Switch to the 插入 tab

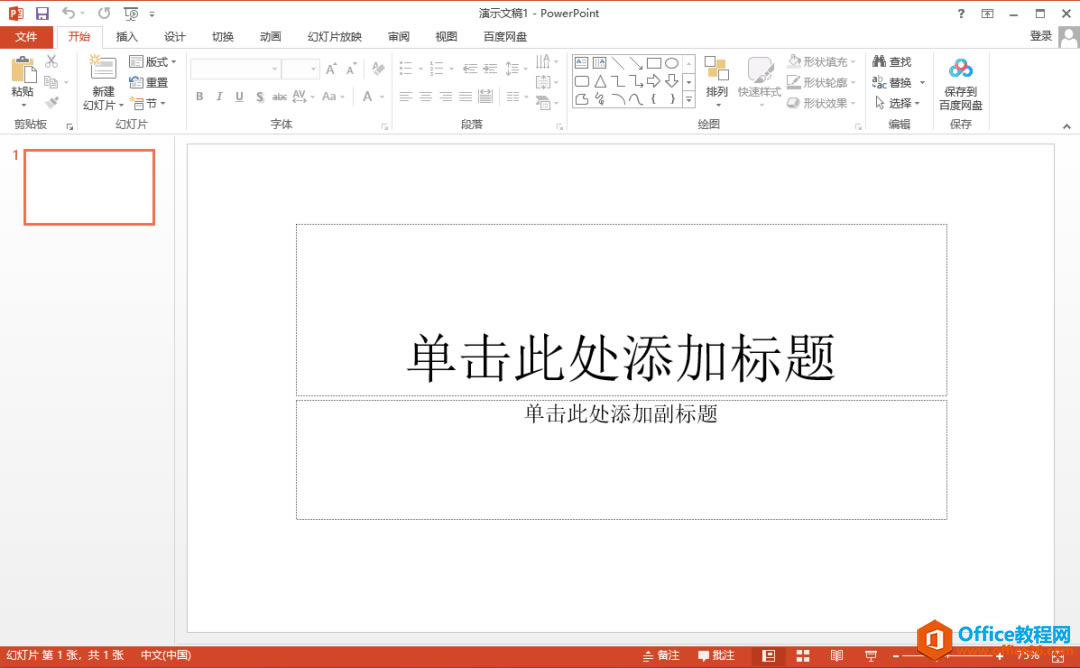coord(127,37)
